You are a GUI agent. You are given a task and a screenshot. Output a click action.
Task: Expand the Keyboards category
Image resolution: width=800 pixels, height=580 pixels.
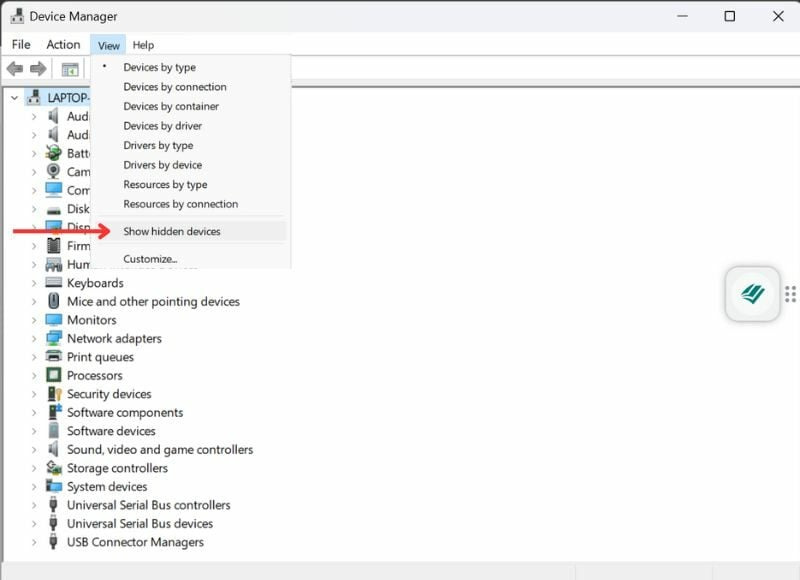(x=34, y=283)
